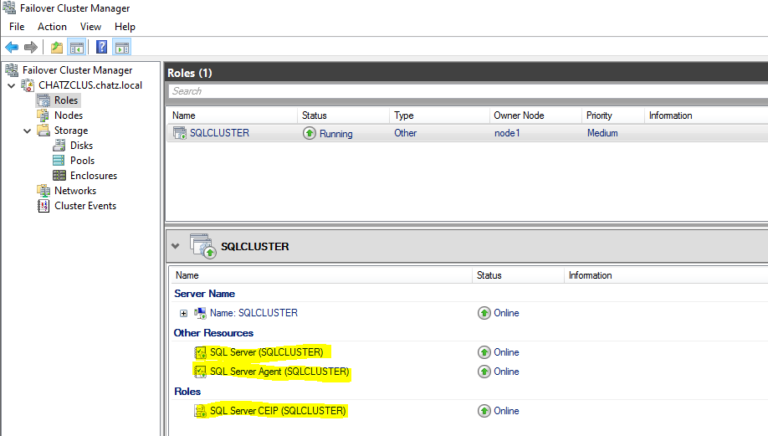The image size is (768, 436).
Task: Select the Networks tree node
Action: point(75,191)
